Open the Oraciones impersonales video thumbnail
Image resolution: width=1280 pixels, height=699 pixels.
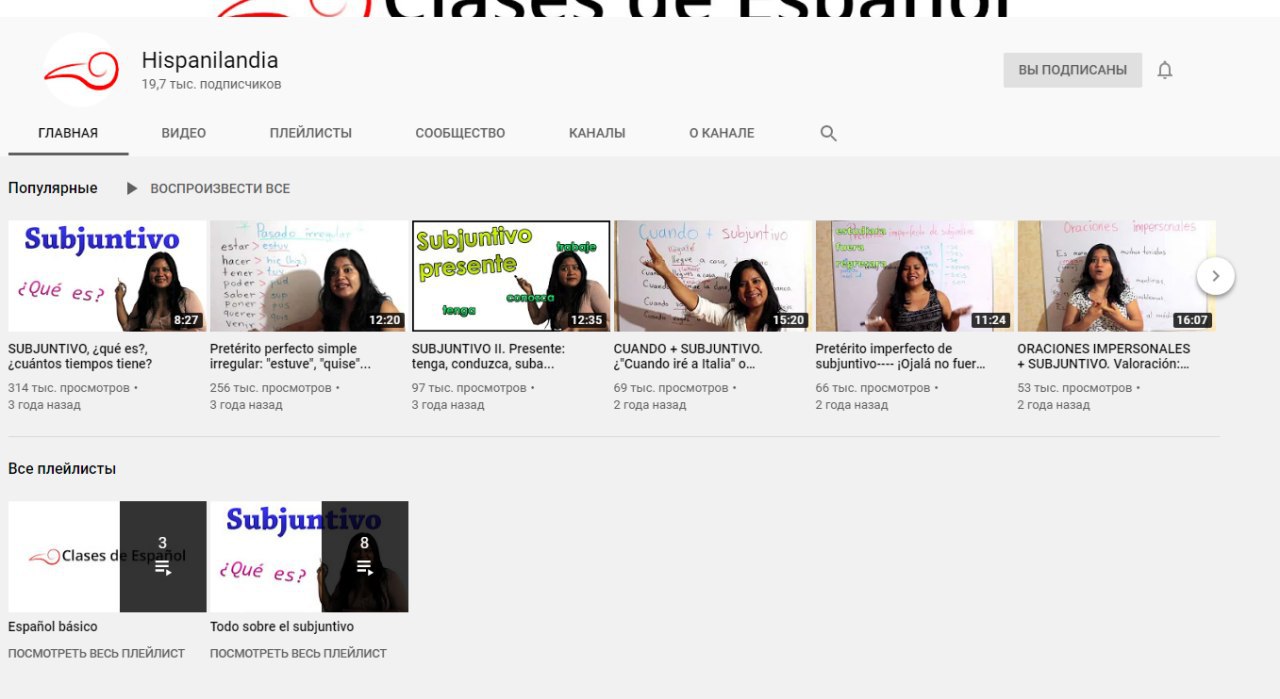[1117, 276]
